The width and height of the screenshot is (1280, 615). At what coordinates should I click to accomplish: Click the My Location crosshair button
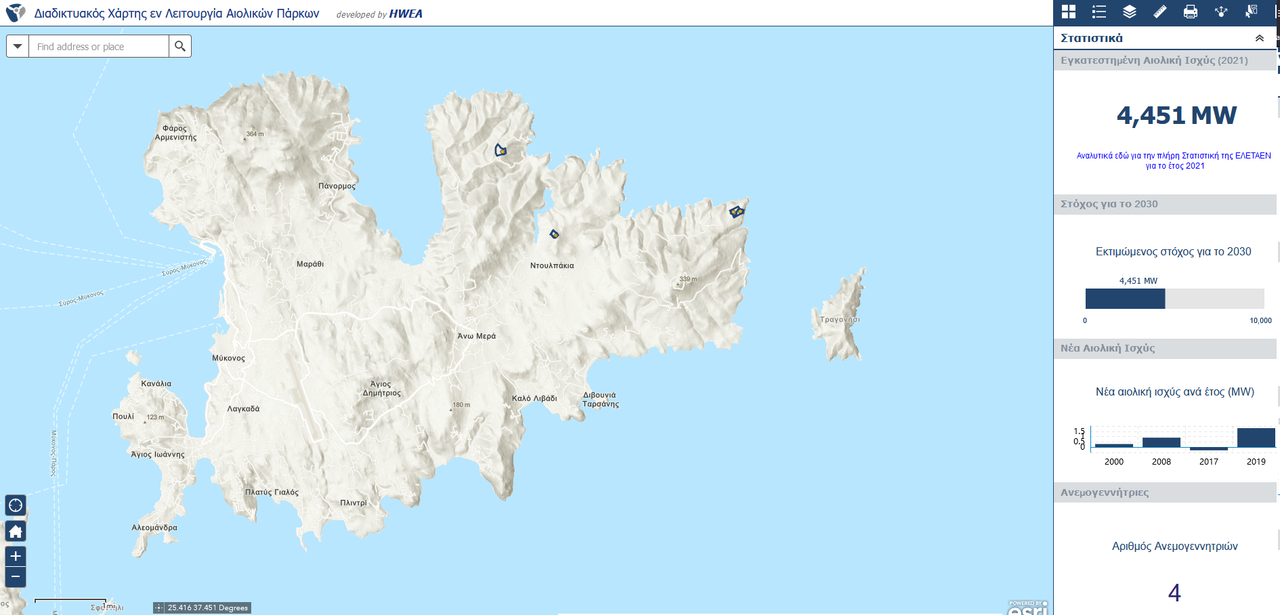coord(15,505)
